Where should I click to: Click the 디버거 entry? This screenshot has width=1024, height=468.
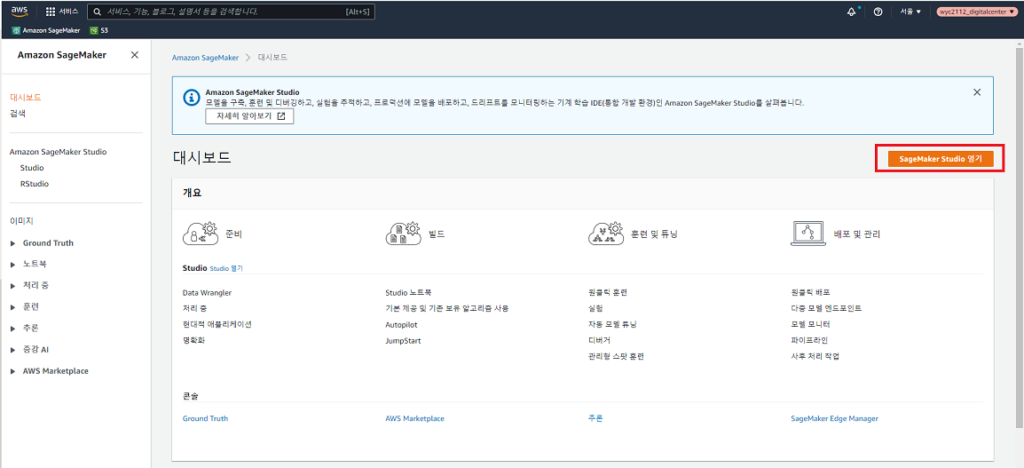[x=599, y=340]
